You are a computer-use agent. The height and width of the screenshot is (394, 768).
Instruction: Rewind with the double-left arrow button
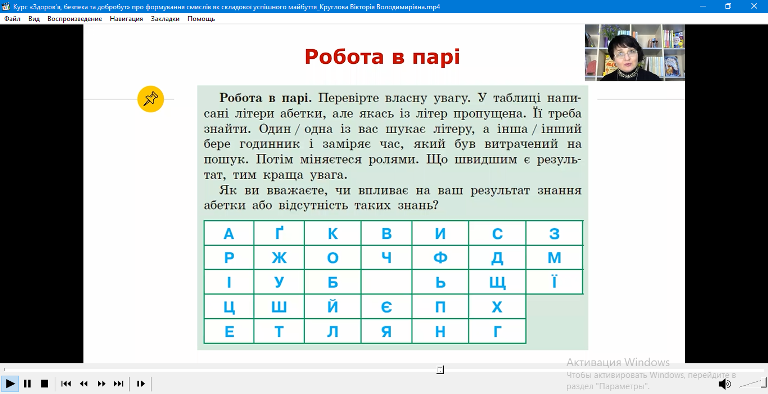pyautogui.click(x=84, y=384)
